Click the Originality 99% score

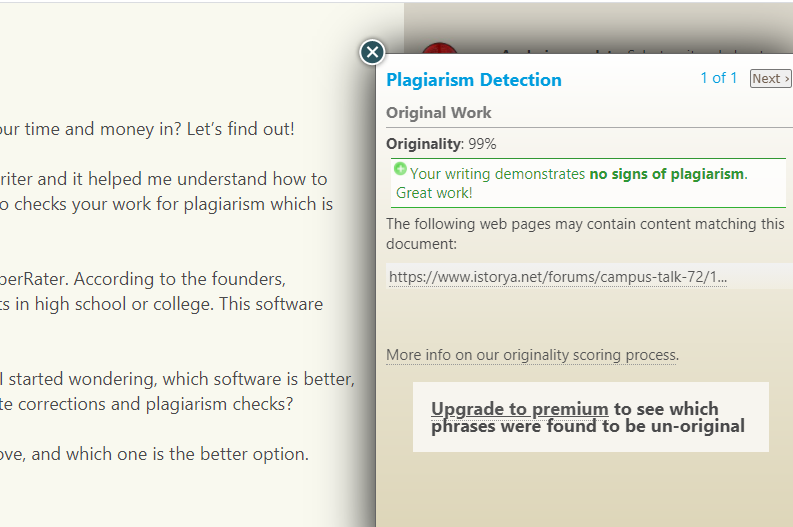[441, 144]
